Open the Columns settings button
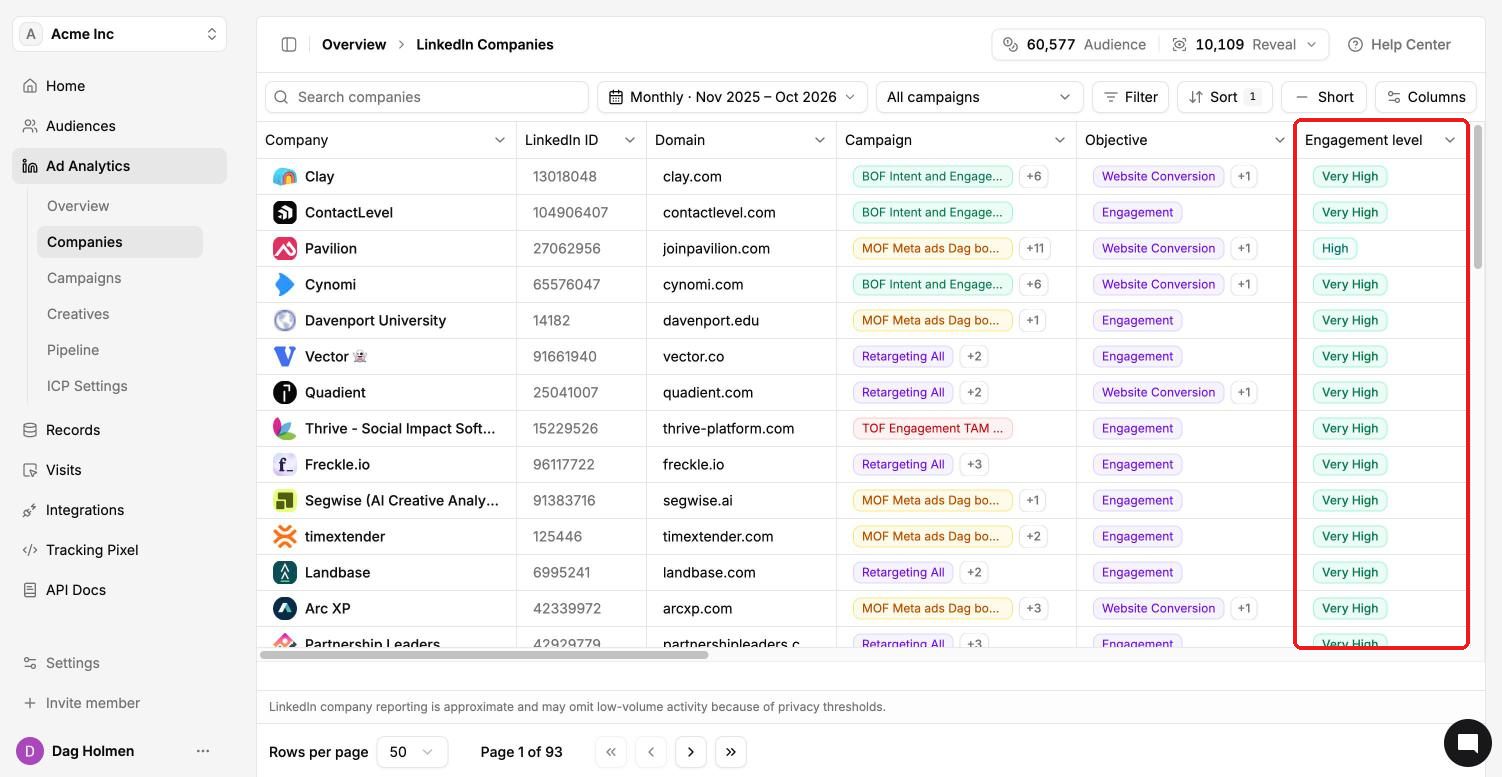Screen dimensions: 1502x777 [1426, 97]
